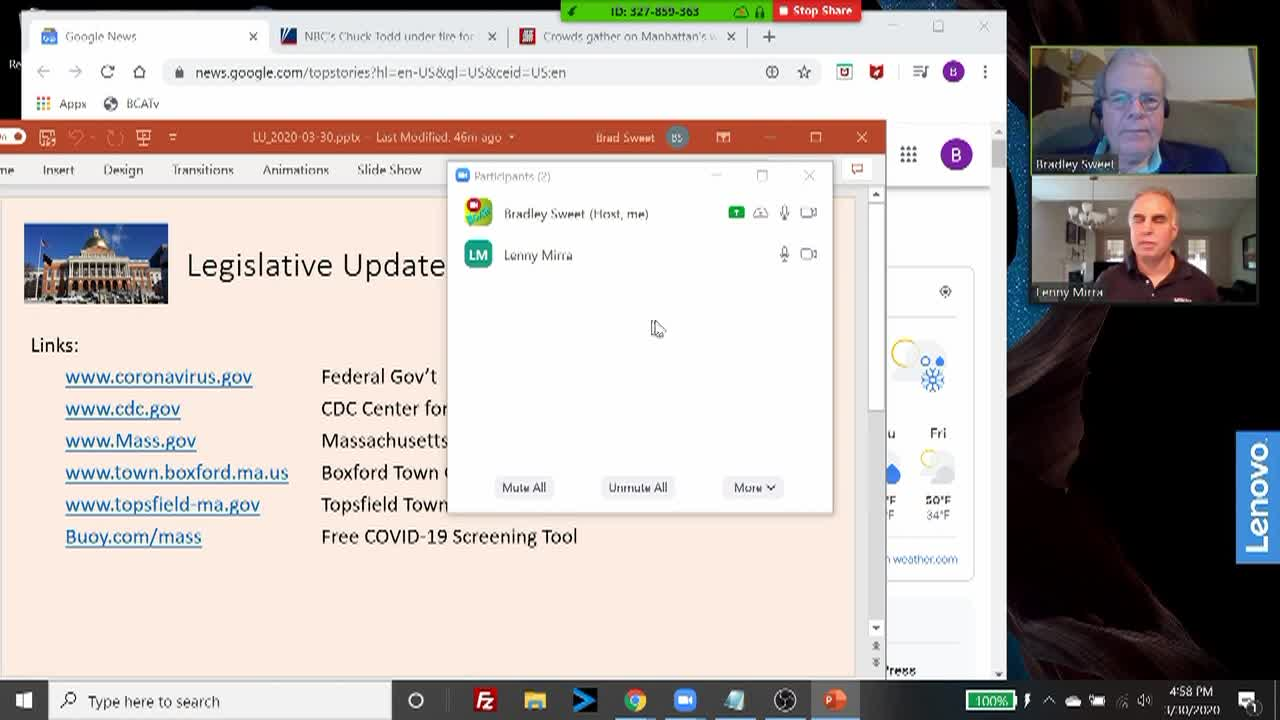
Task: Open the PowerPoint Insert ribbon tab
Action: (x=58, y=170)
